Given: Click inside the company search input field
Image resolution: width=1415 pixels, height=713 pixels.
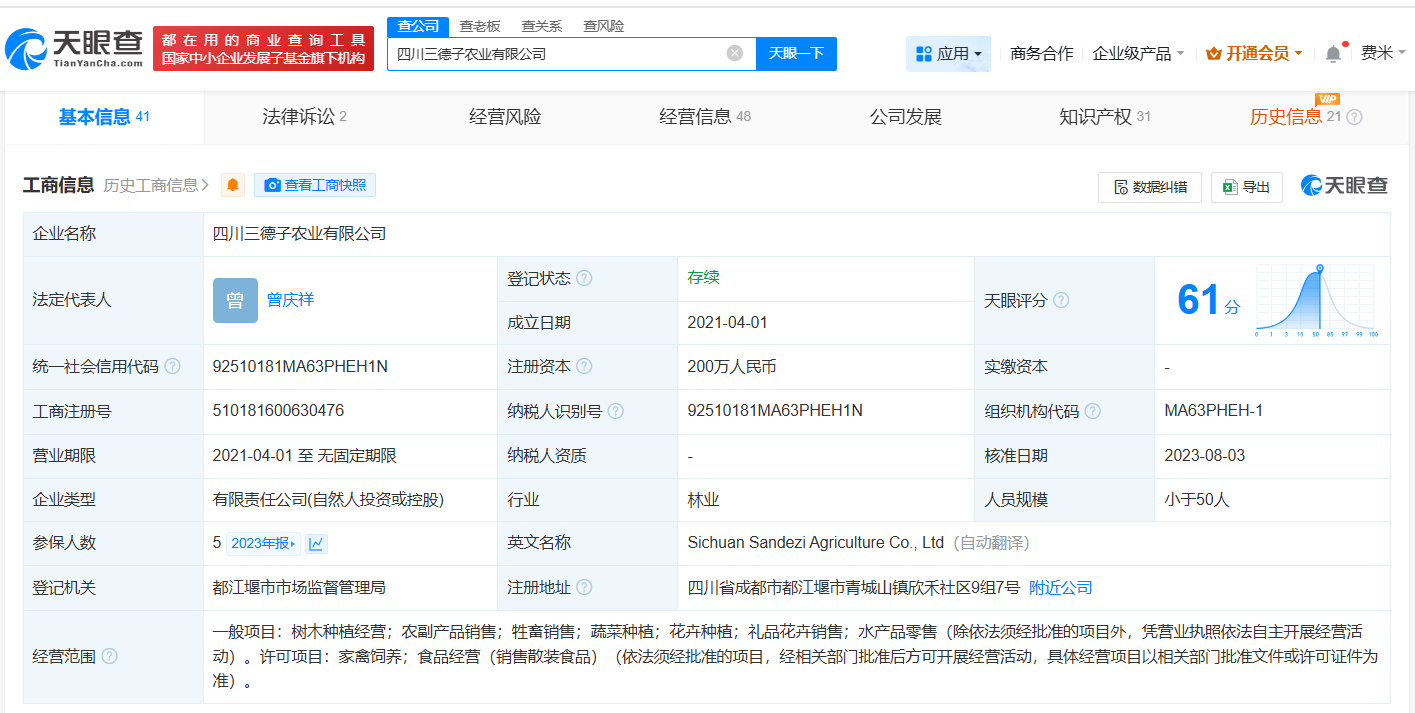Looking at the screenshot, I should coord(570,53).
